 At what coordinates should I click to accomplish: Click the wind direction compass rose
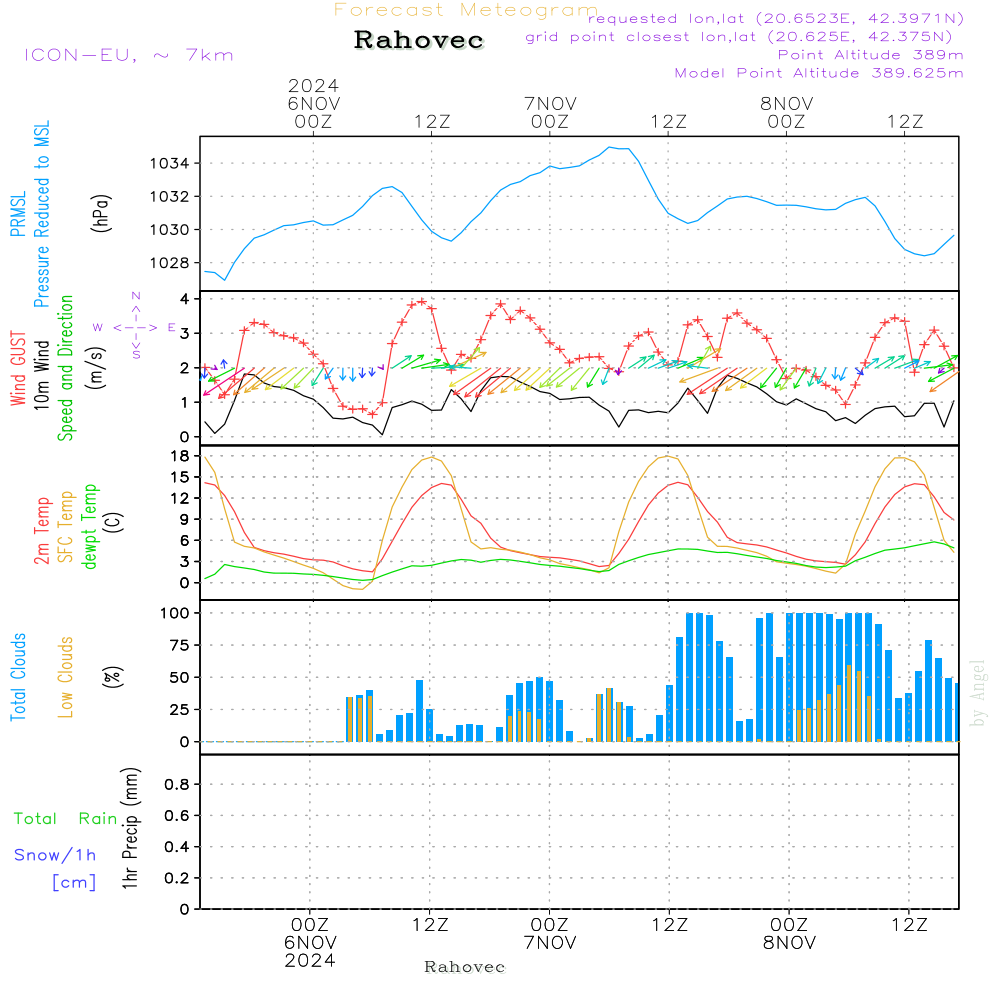point(135,327)
